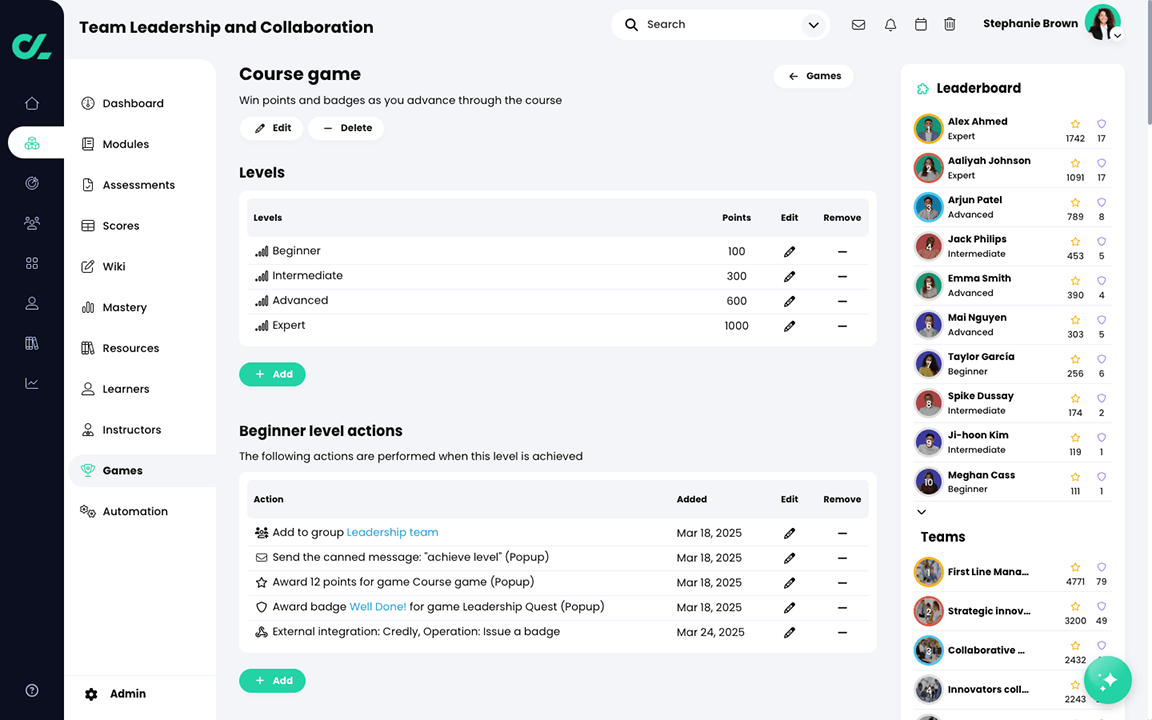
Task: Select Automation in the sidebar
Action: 135,511
